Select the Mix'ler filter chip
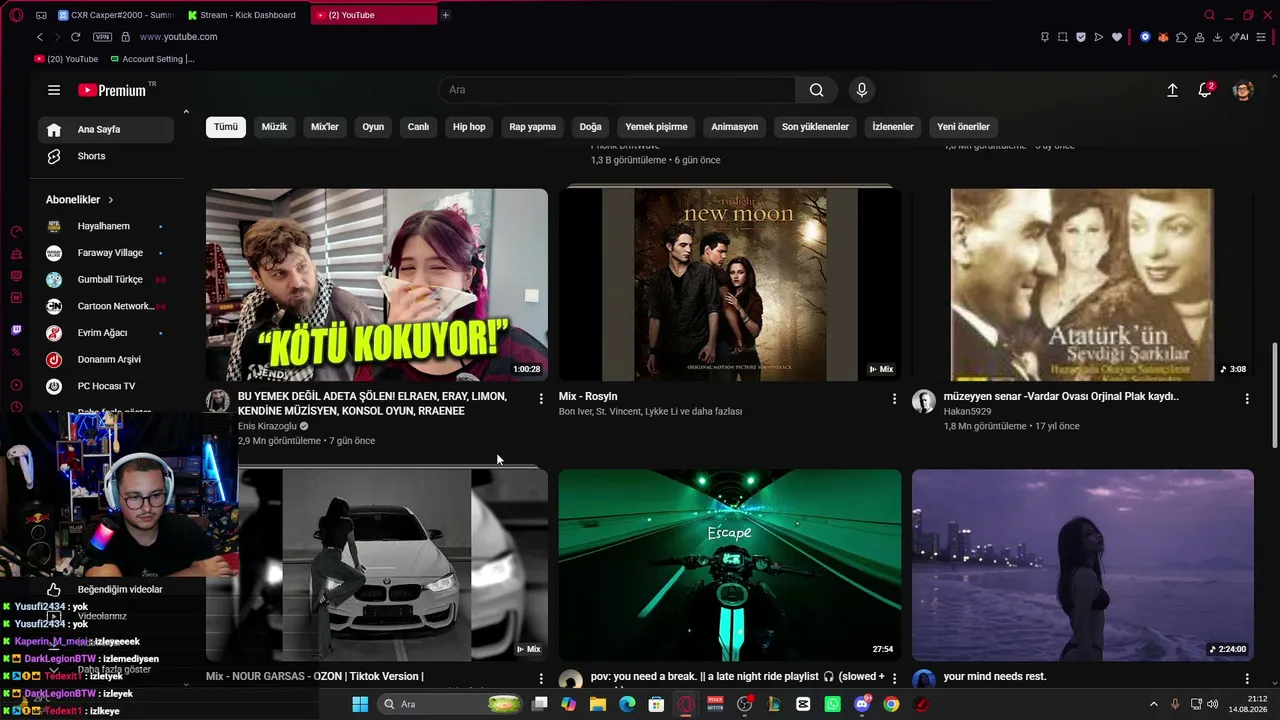This screenshot has width=1280, height=720. (325, 127)
